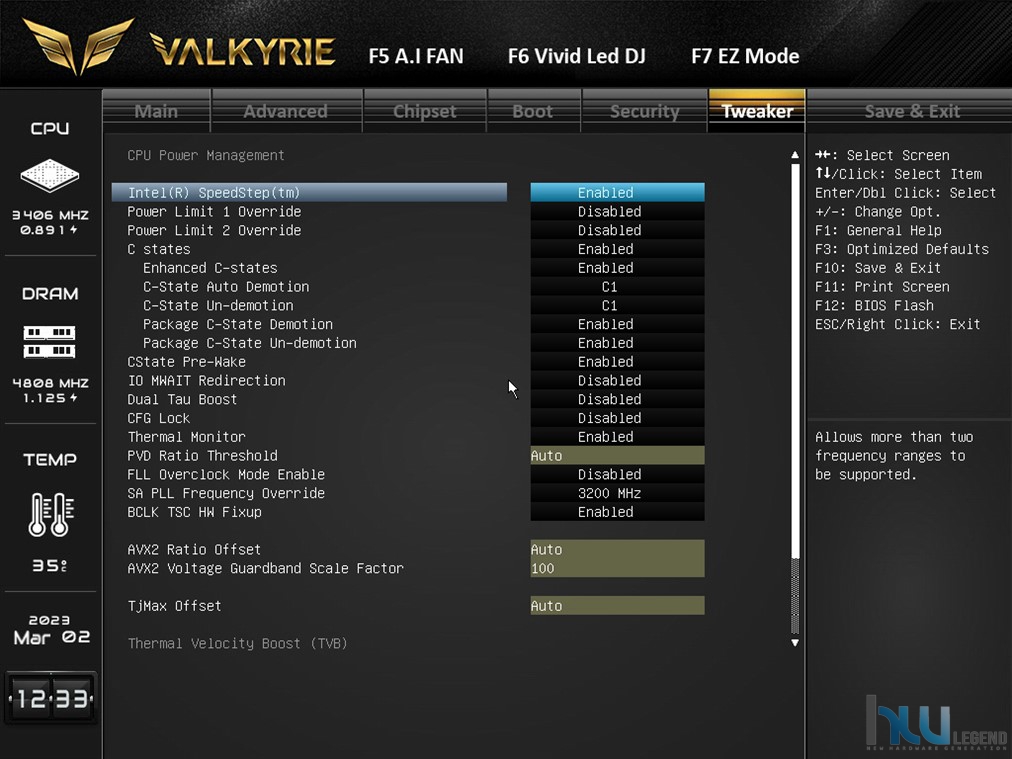Toggle IO MWAIT Redirection value
This screenshot has width=1012, height=759.
click(x=618, y=380)
